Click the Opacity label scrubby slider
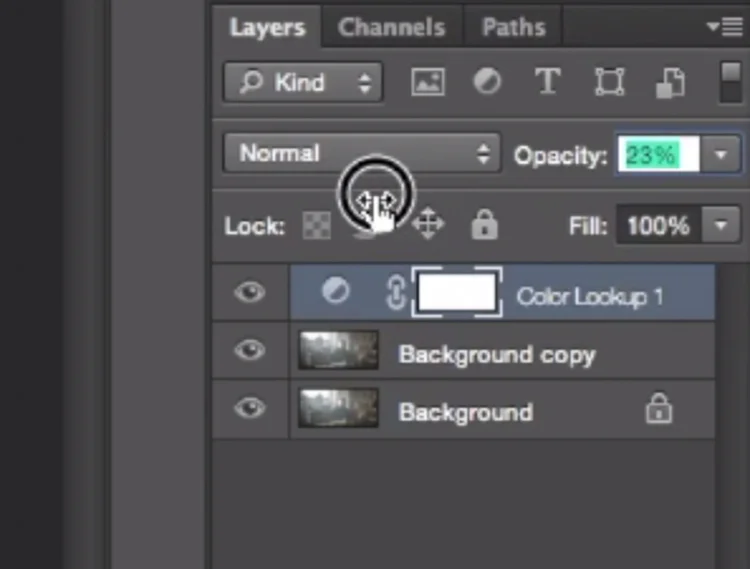 coord(560,155)
